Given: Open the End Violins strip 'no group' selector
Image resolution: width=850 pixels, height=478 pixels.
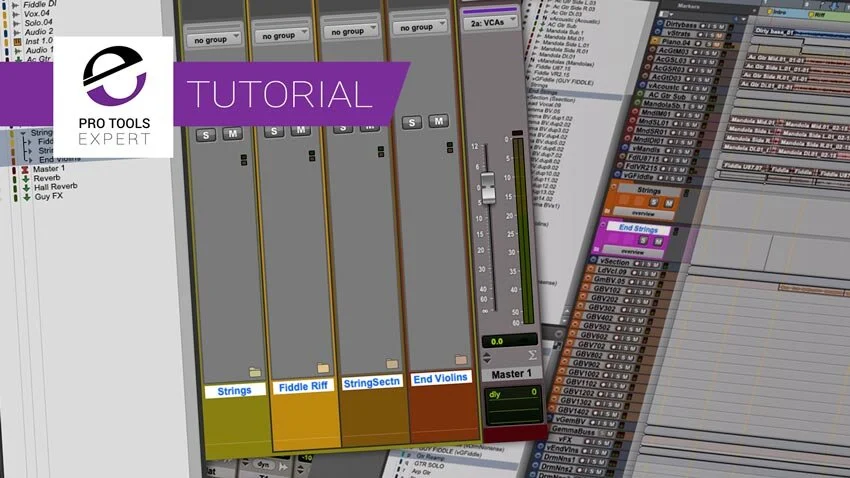Looking at the screenshot, I should pyautogui.click(x=420, y=27).
